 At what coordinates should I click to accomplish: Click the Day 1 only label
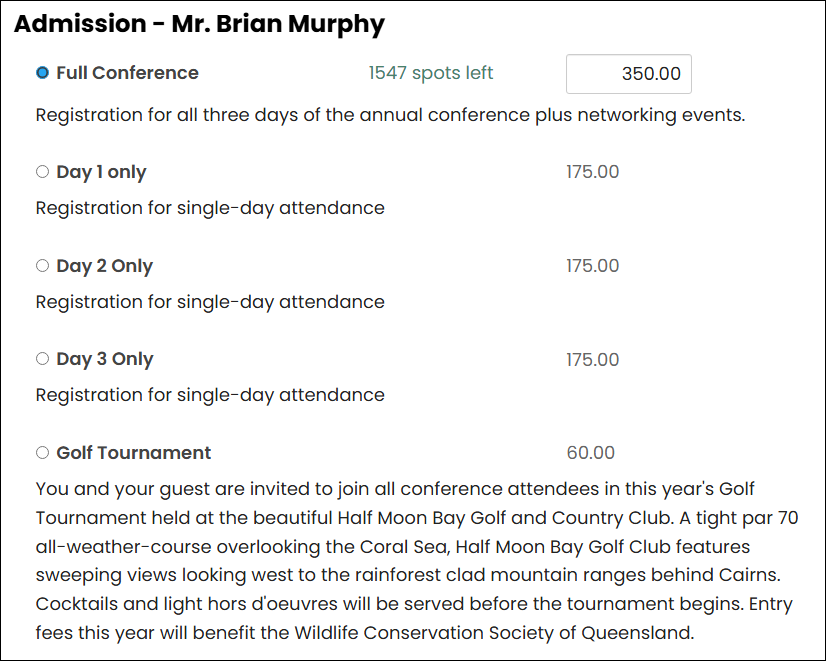pyautogui.click(x=101, y=172)
